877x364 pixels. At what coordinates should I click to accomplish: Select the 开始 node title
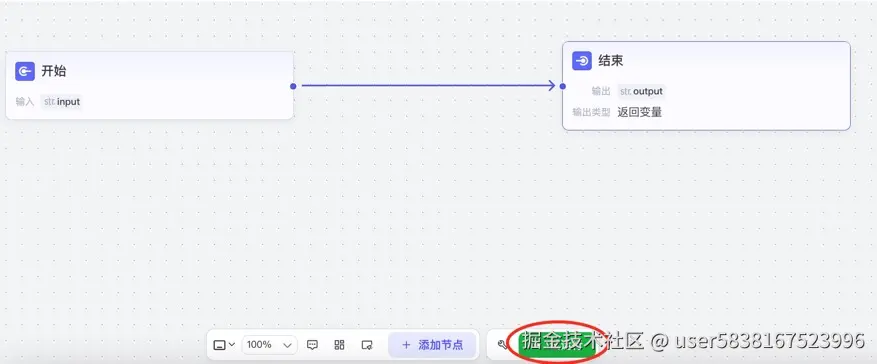point(54,72)
